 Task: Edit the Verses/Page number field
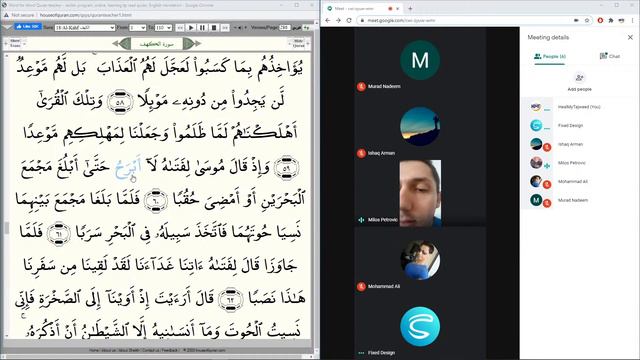click(284, 27)
